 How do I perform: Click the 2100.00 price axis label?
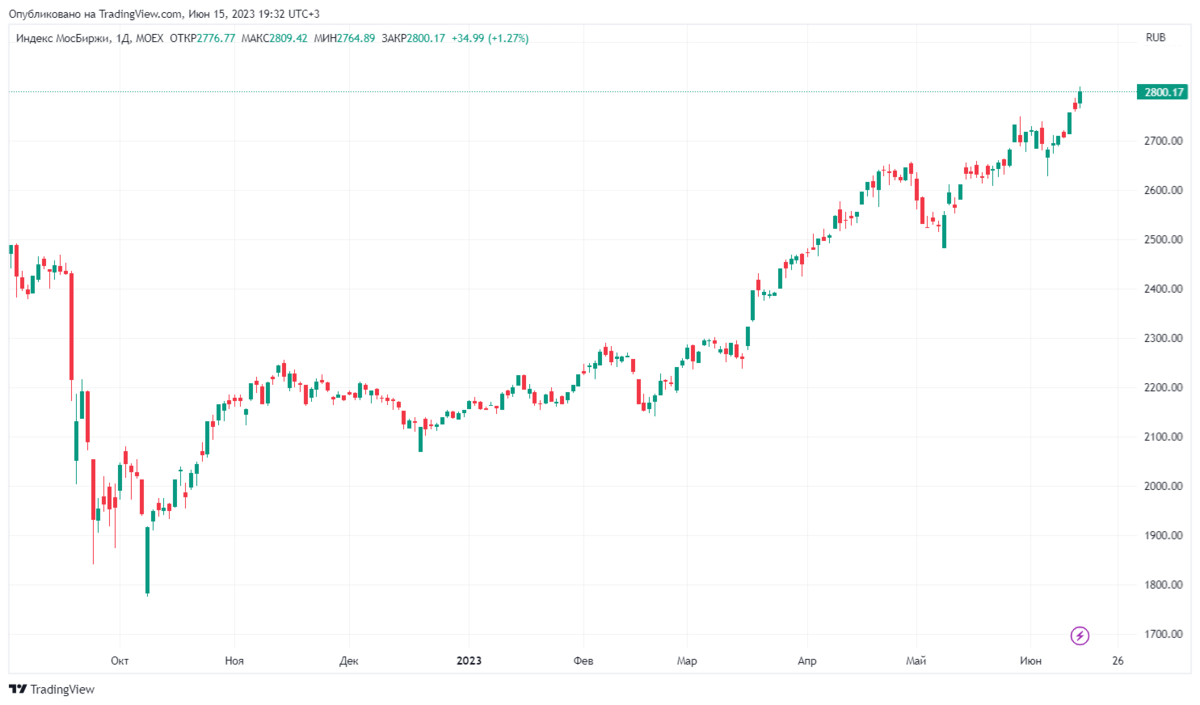tap(1164, 437)
